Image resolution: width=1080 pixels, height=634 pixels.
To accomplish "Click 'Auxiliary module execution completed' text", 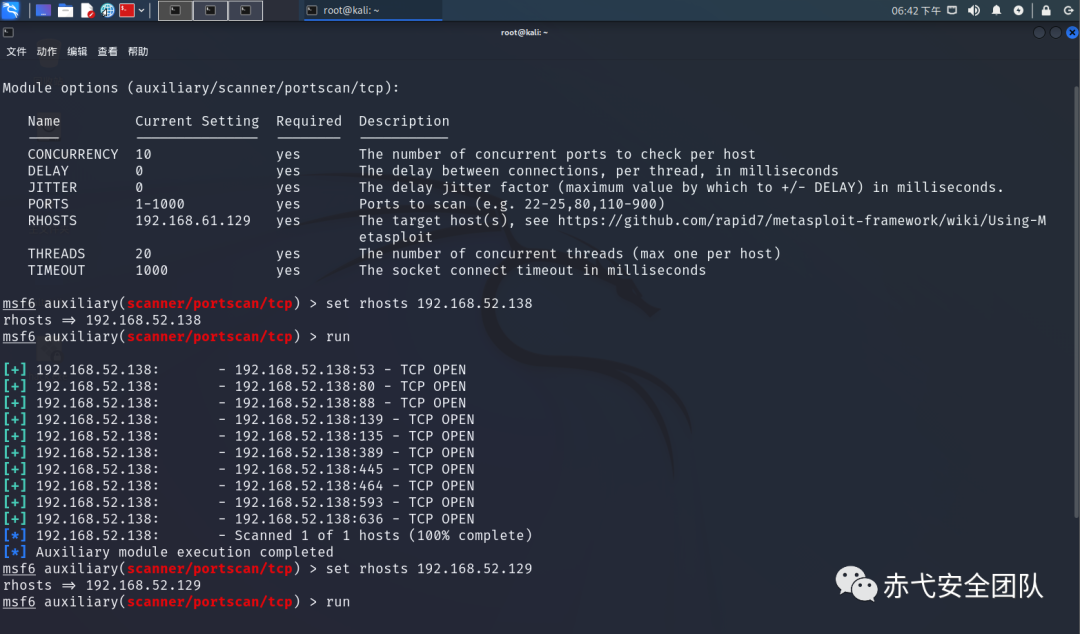I will (x=185, y=552).
